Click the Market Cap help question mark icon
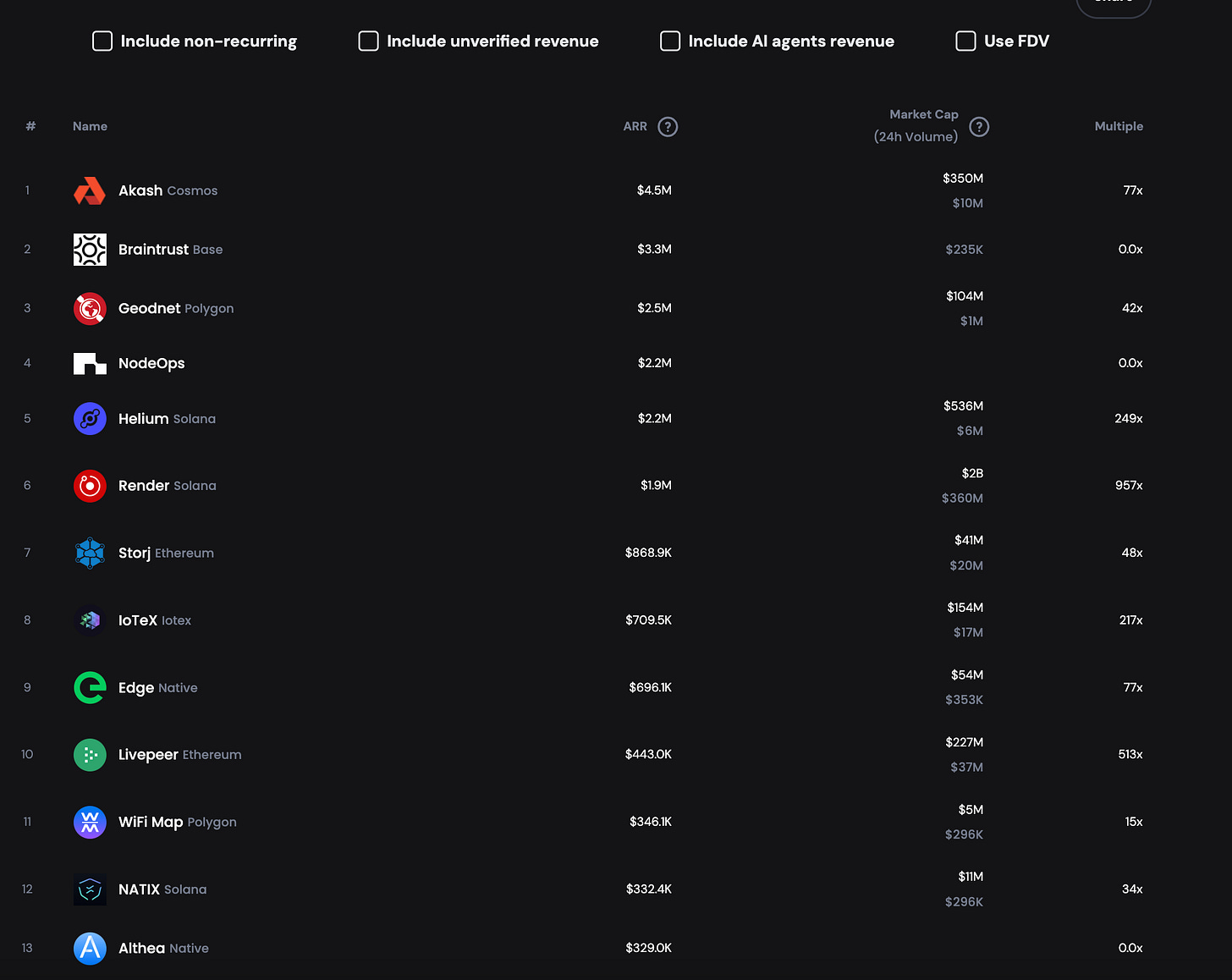This screenshot has width=1232, height=980. [979, 127]
